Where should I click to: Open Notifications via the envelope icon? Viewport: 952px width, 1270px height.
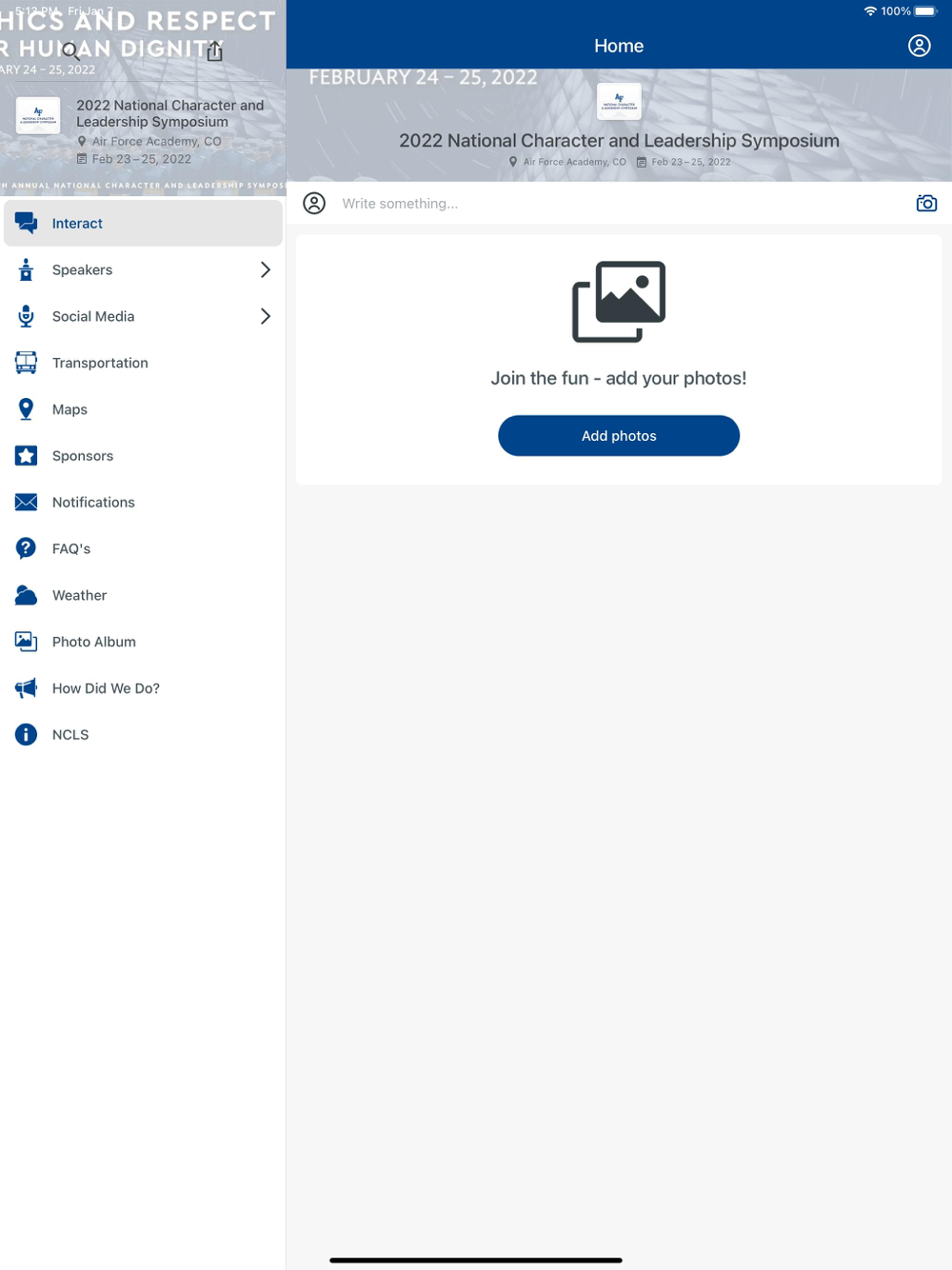tap(26, 503)
